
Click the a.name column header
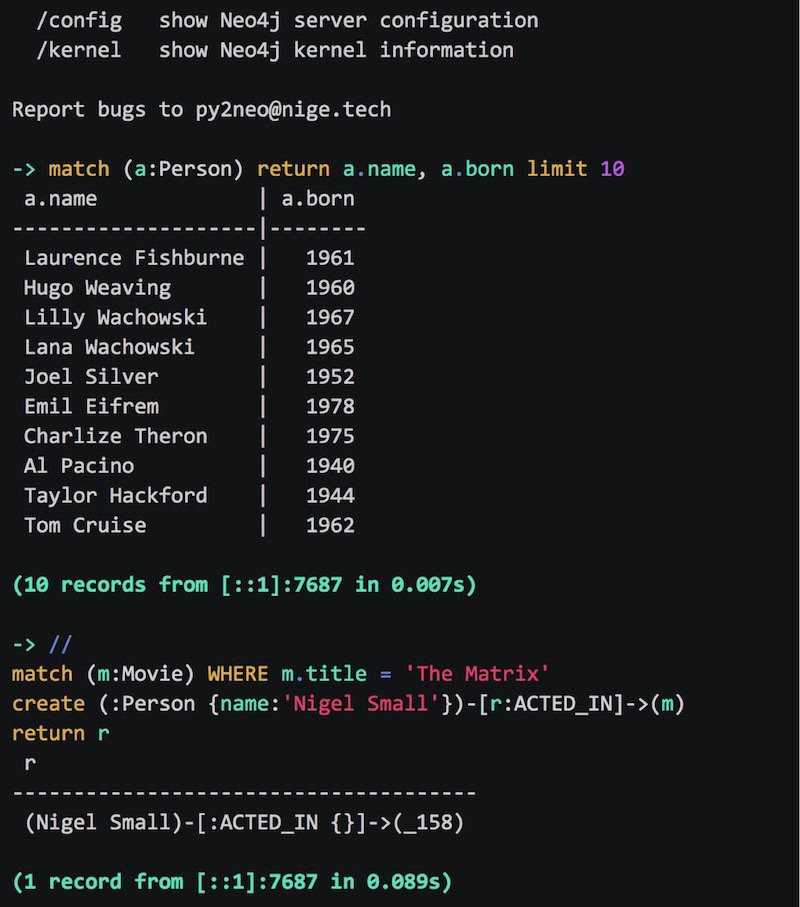[61, 199]
